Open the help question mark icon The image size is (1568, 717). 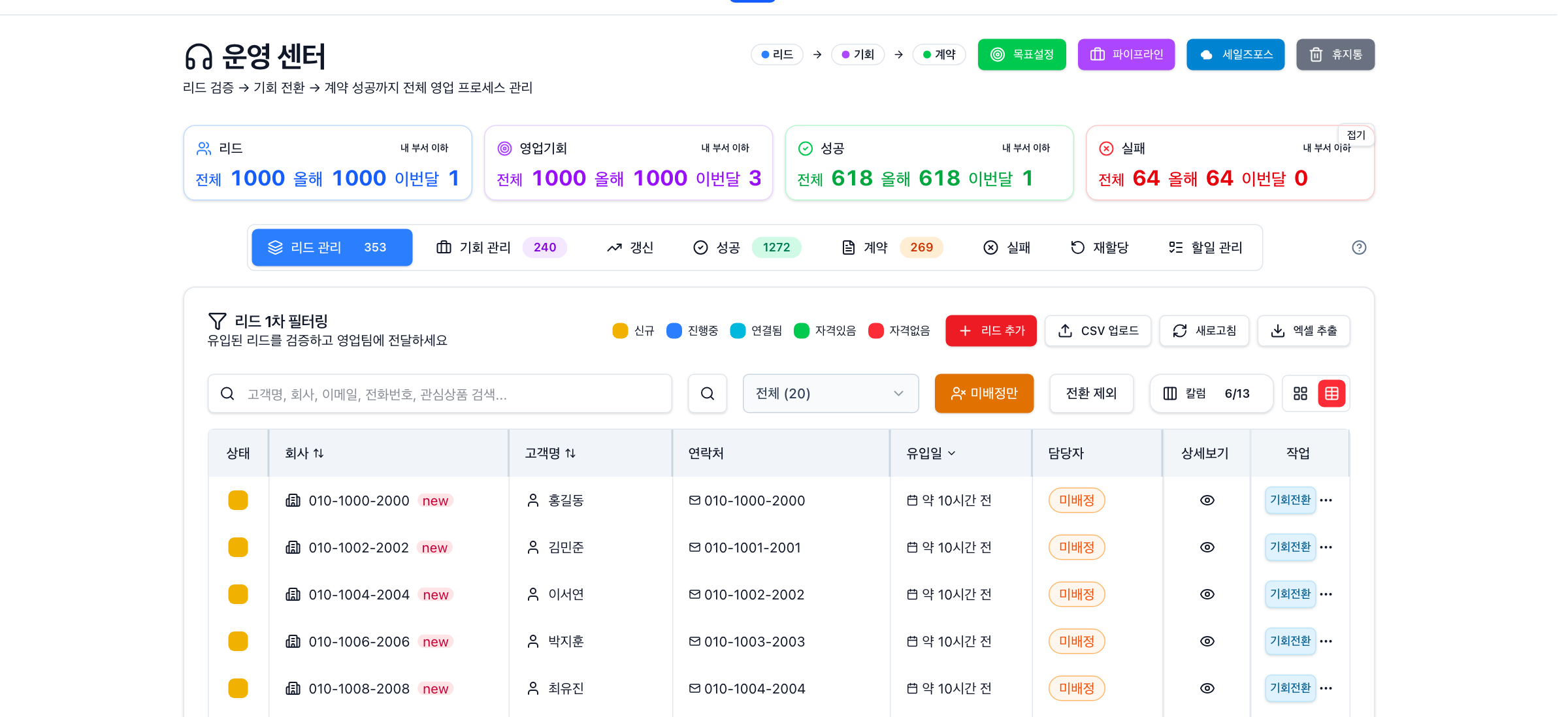(x=1359, y=247)
